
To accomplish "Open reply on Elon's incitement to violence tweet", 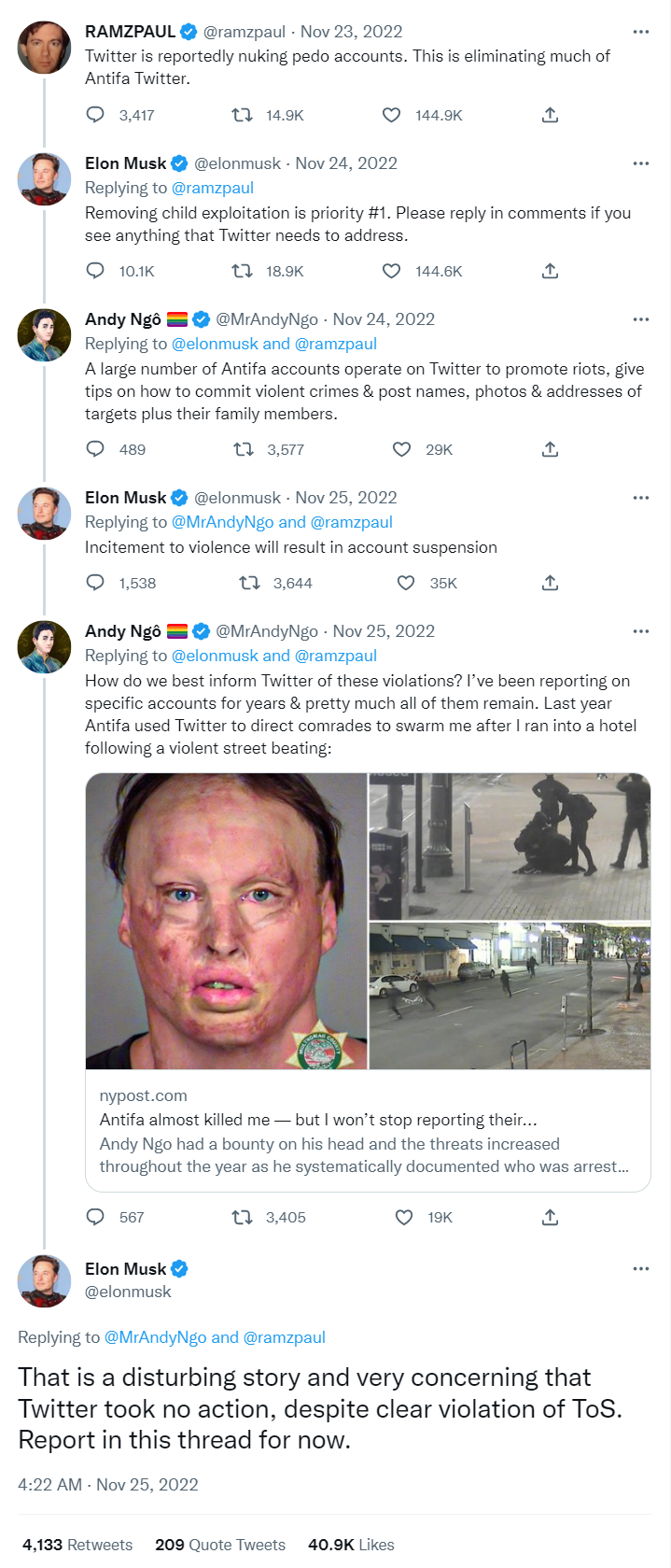I will [x=94, y=582].
